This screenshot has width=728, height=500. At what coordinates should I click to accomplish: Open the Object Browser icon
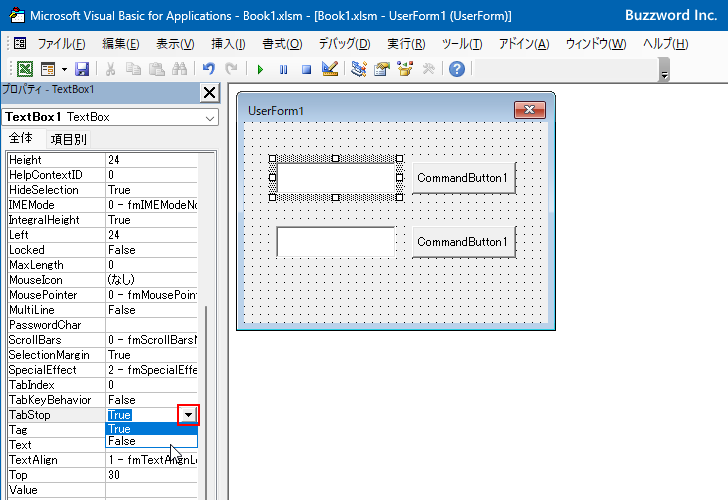tap(405, 69)
